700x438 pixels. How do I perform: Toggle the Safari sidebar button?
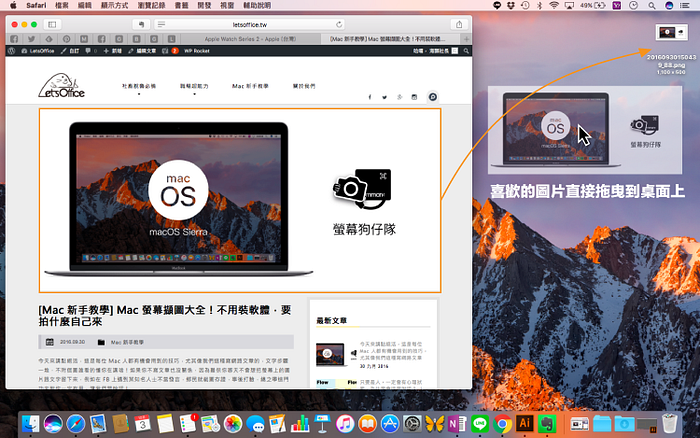click(x=52, y=25)
